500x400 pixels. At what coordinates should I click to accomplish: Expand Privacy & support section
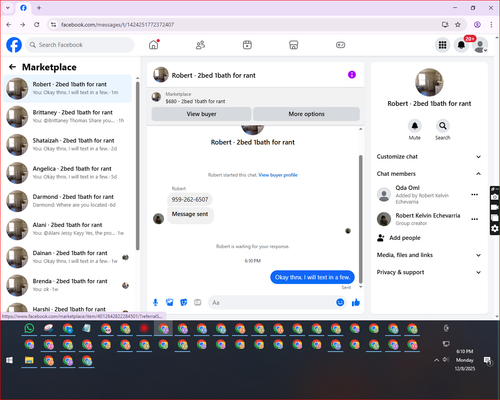pos(429,272)
